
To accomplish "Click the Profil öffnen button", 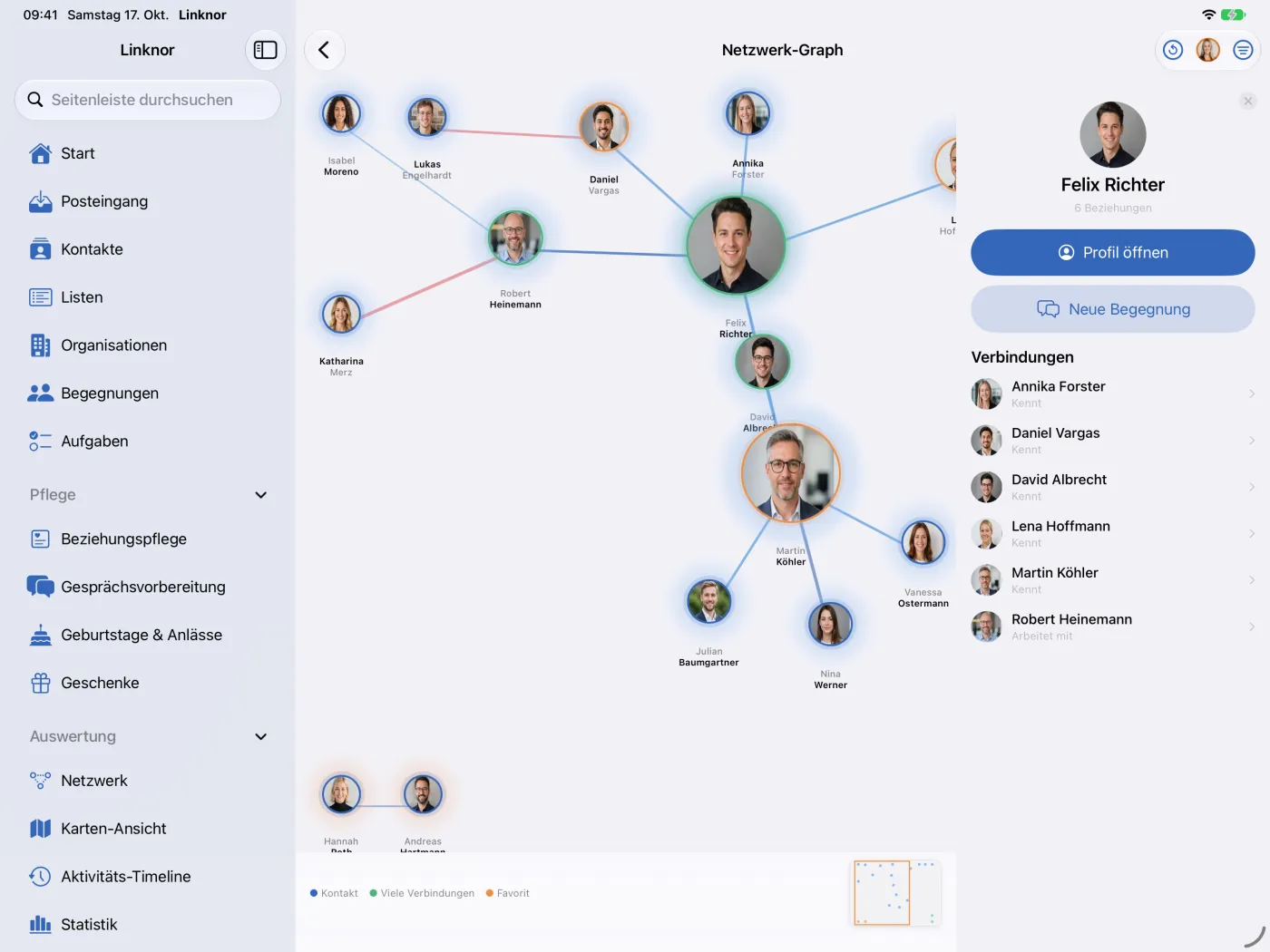I will click(x=1113, y=252).
